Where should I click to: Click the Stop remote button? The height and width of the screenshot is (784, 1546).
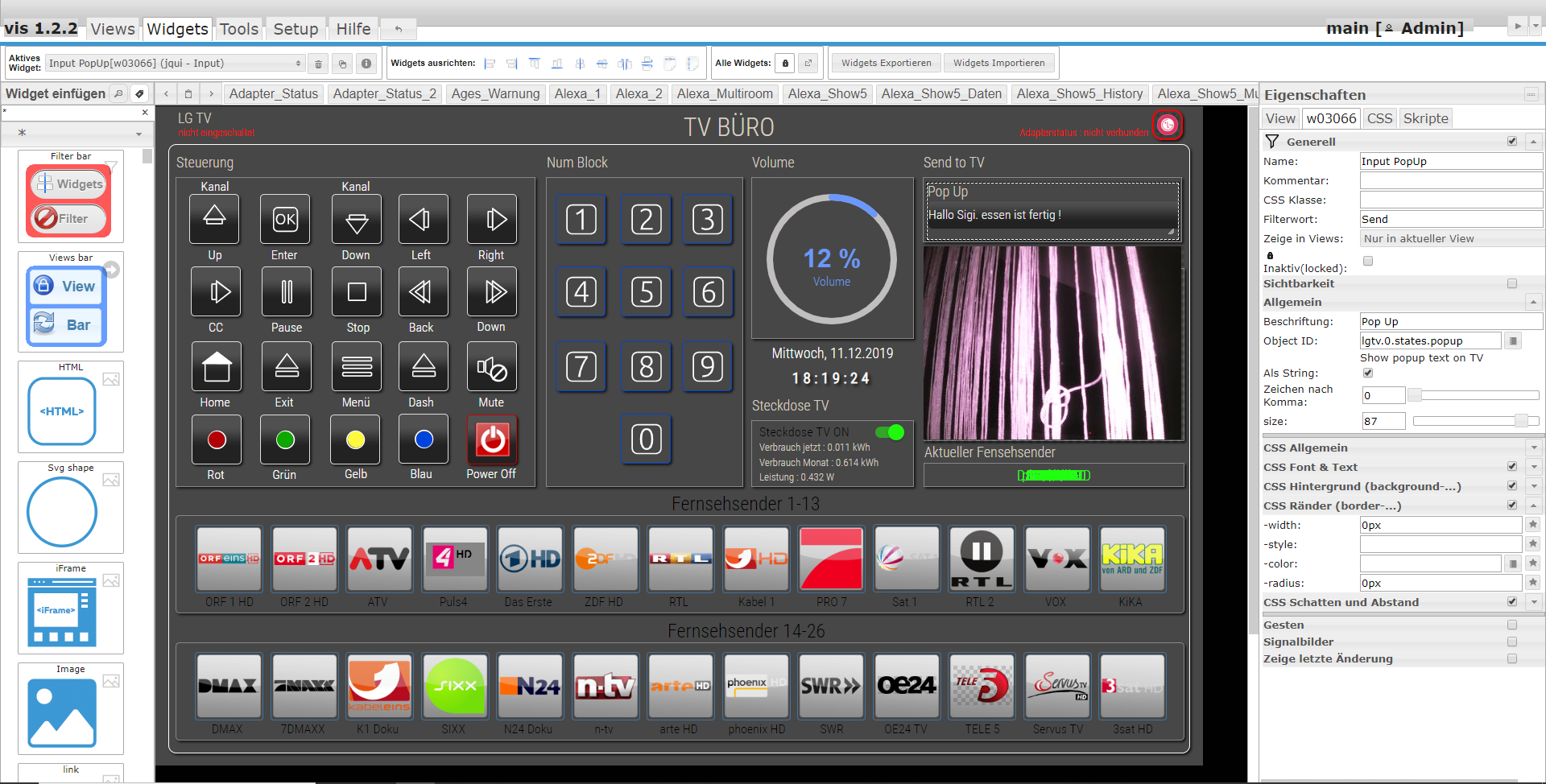point(357,291)
